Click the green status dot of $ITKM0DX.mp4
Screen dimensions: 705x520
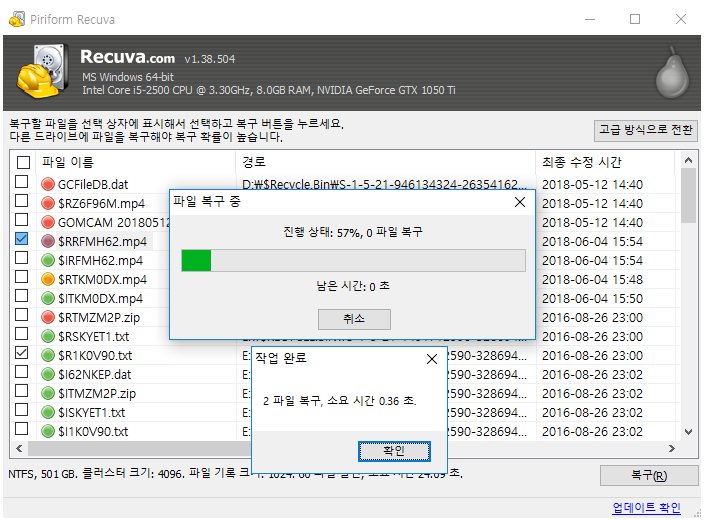(48, 298)
